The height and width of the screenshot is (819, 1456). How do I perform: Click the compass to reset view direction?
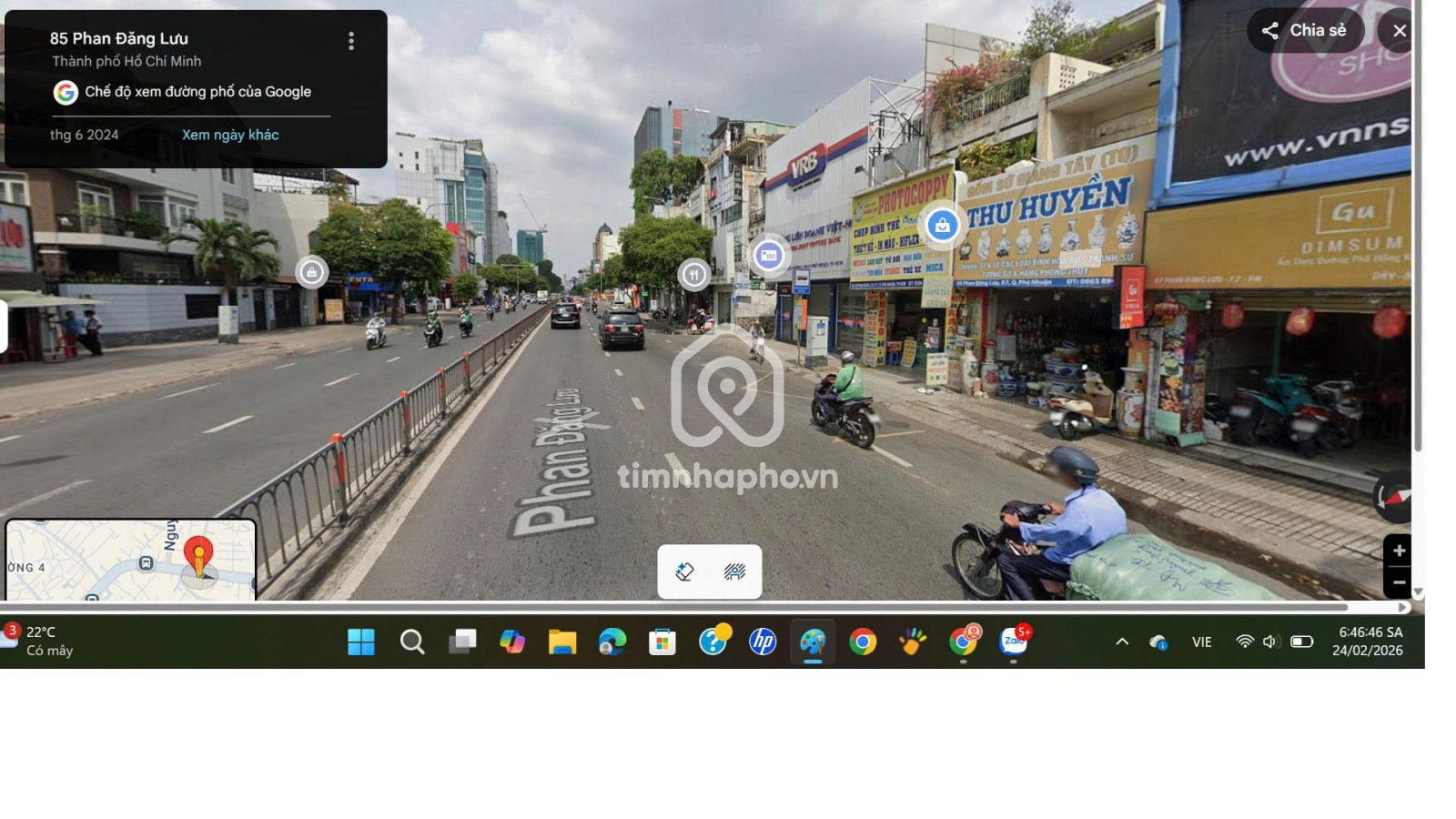(x=1393, y=496)
